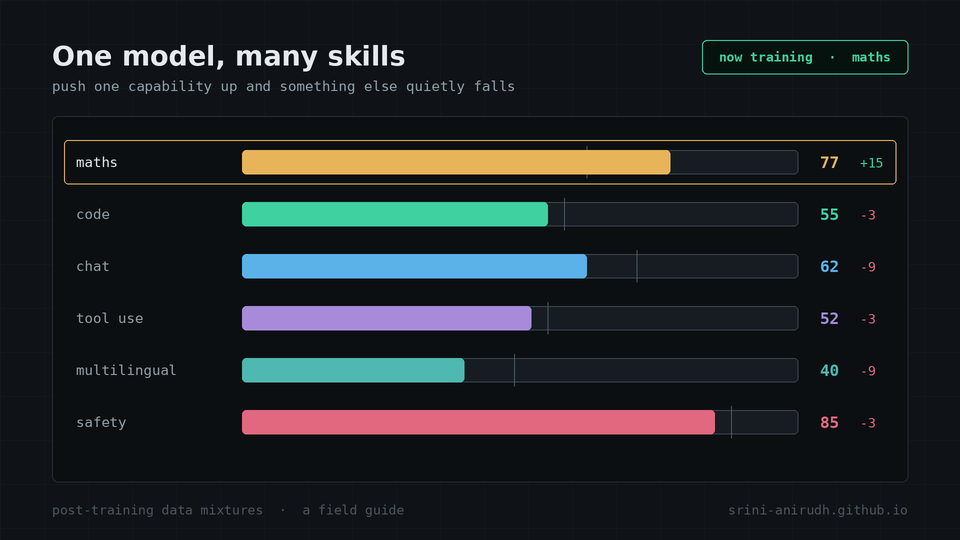Click the +15 delta for maths
Screen dimensions: 960x540
[x=871, y=163]
